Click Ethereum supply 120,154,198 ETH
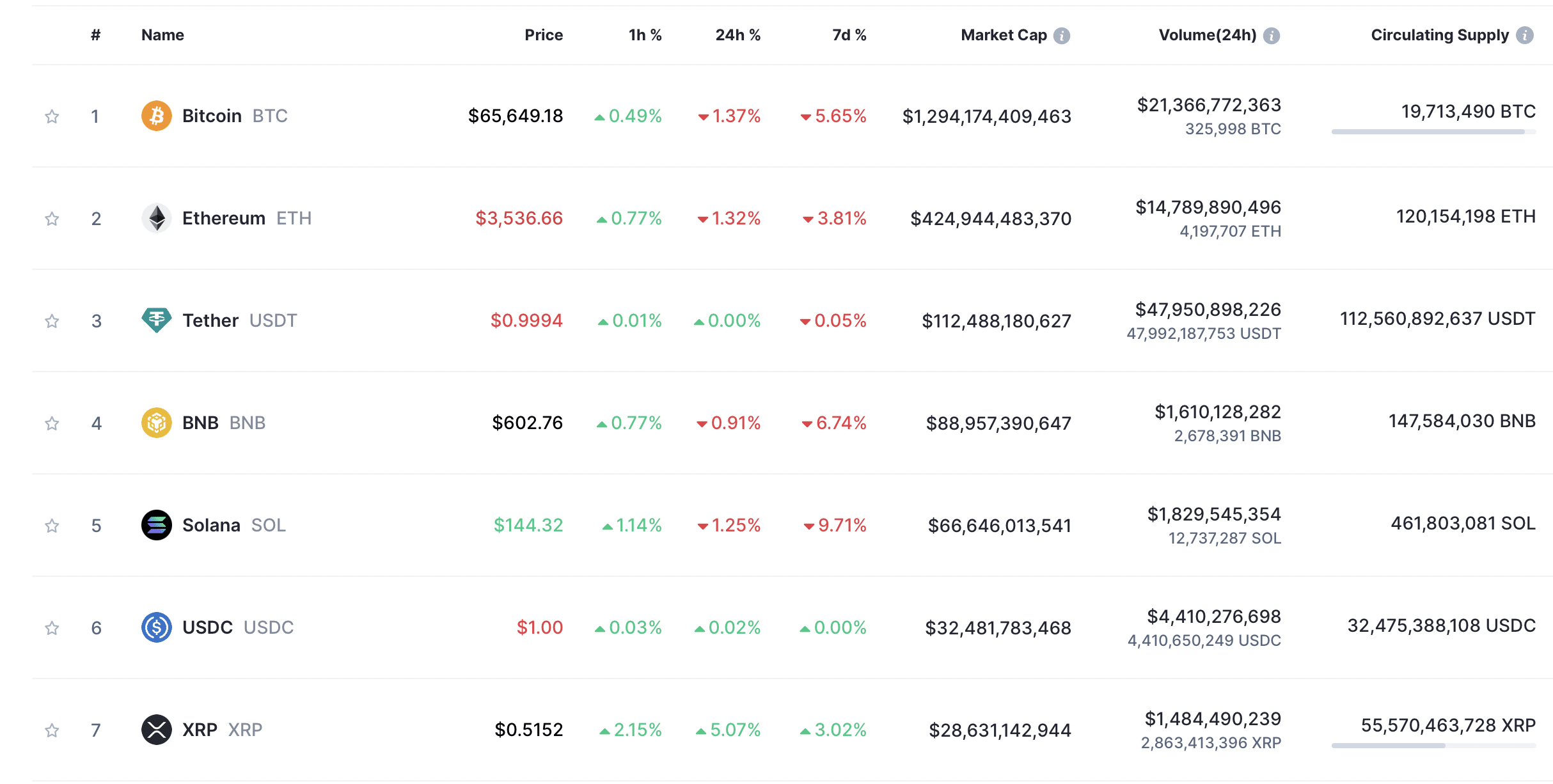Image resolution: width=1553 pixels, height=784 pixels. pyautogui.click(x=1465, y=216)
